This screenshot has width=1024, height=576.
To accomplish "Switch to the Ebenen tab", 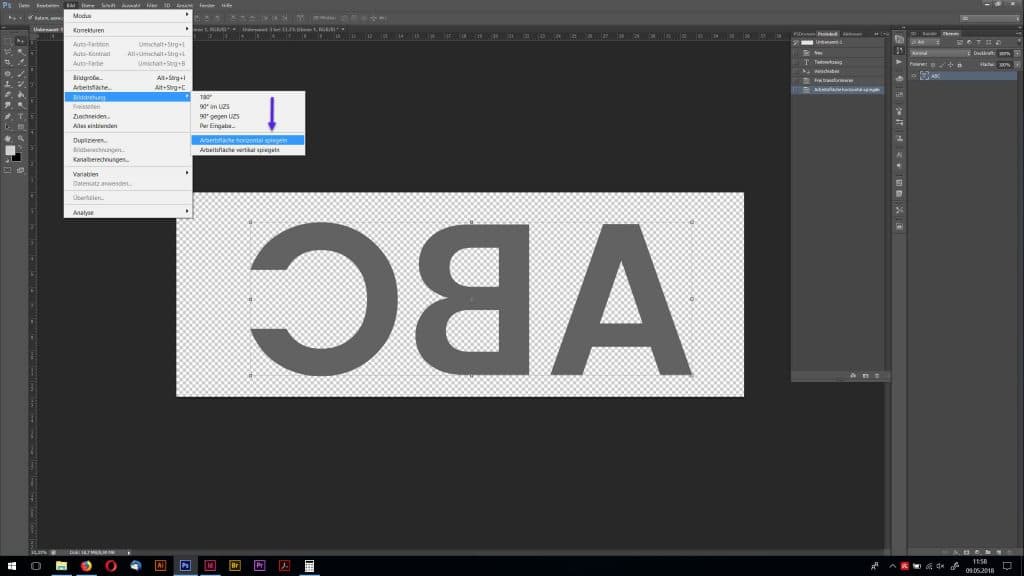I will [x=951, y=34].
